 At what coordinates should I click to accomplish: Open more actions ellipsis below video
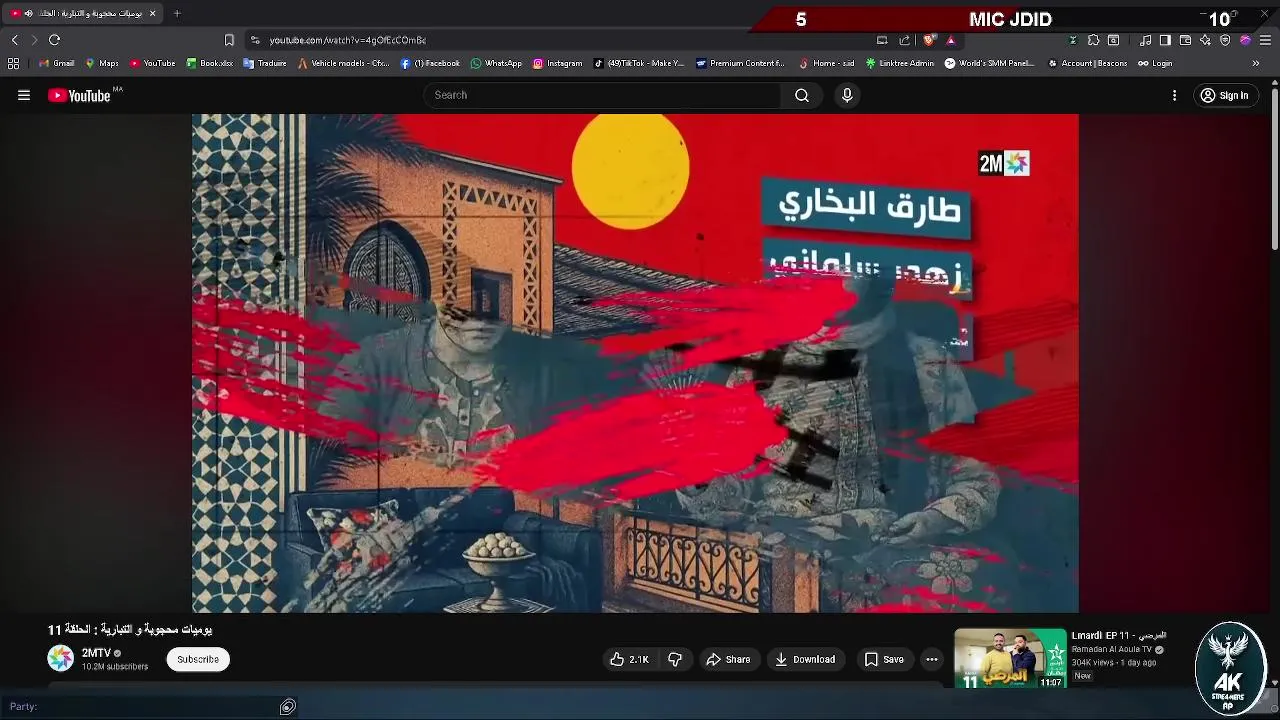point(932,659)
